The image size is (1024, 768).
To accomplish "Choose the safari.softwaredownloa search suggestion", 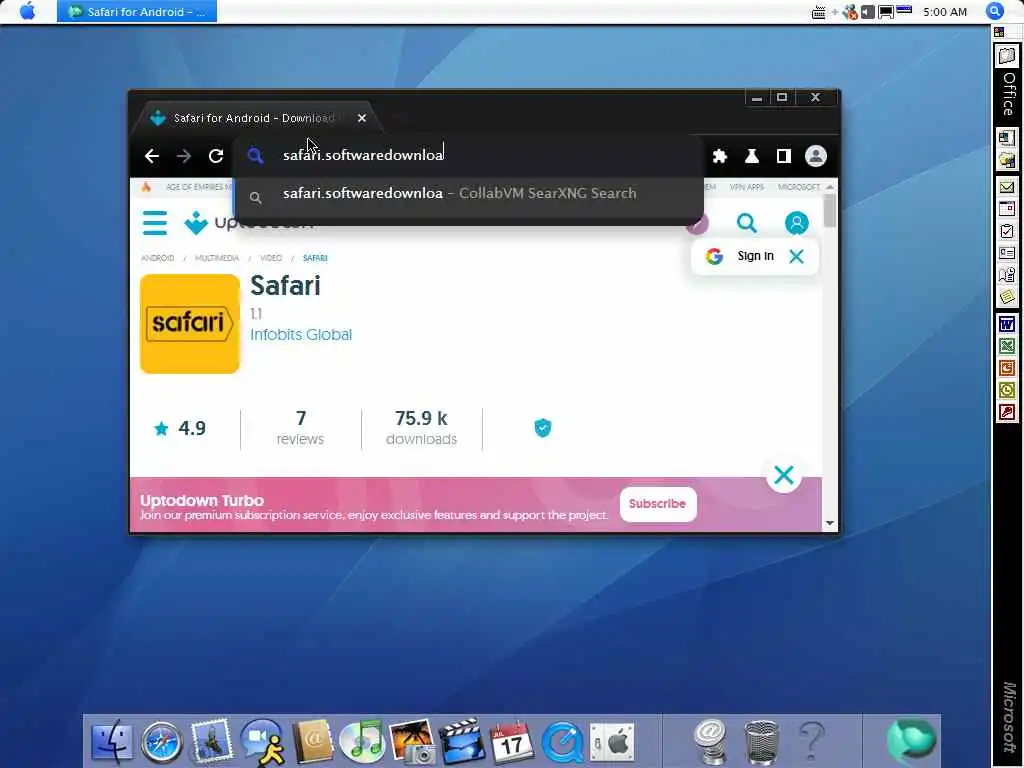I will (x=468, y=194).
